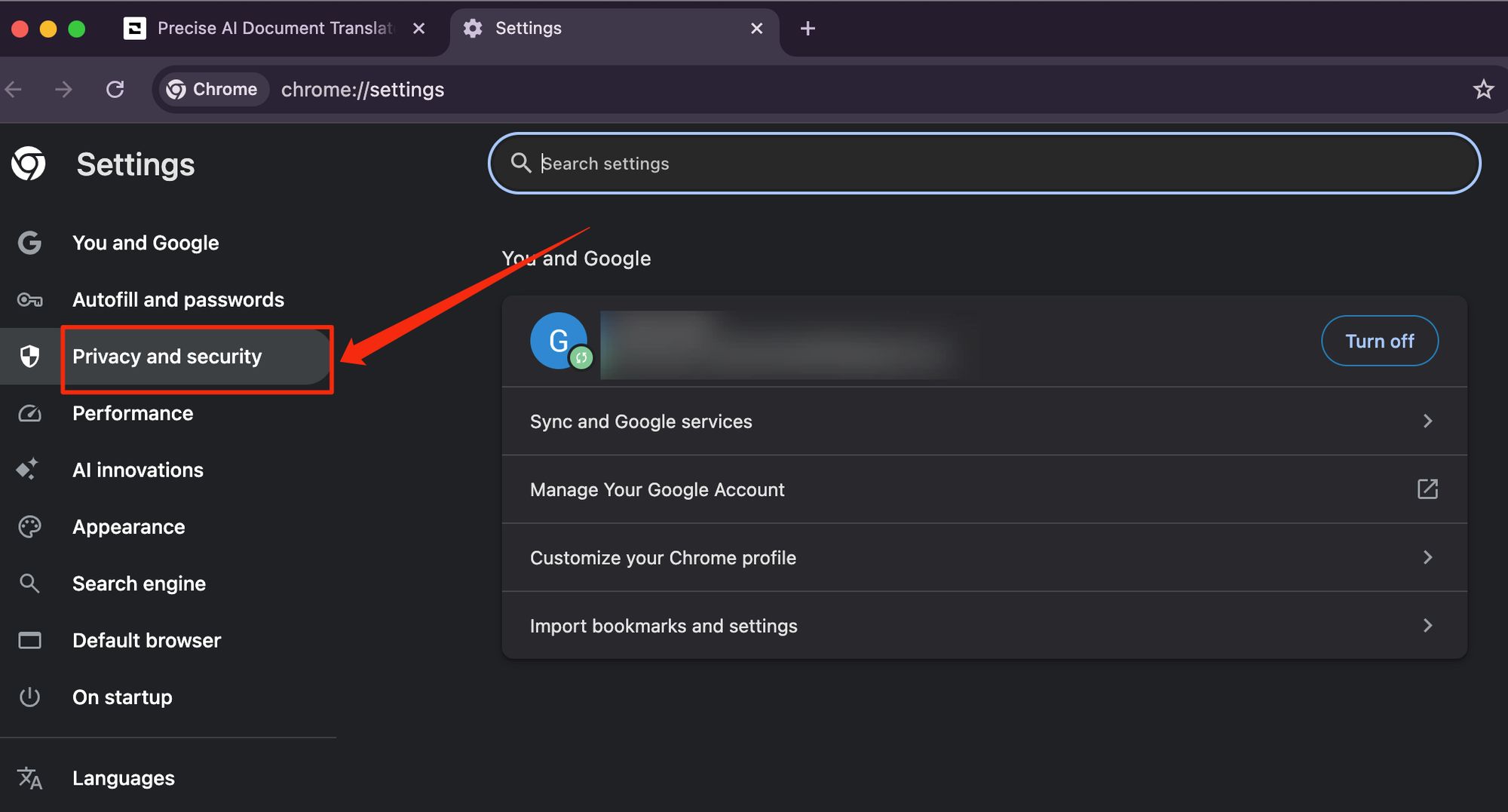Click the Languages translate icon
The width and height of the screenshot is (1508, 812).
29,778
